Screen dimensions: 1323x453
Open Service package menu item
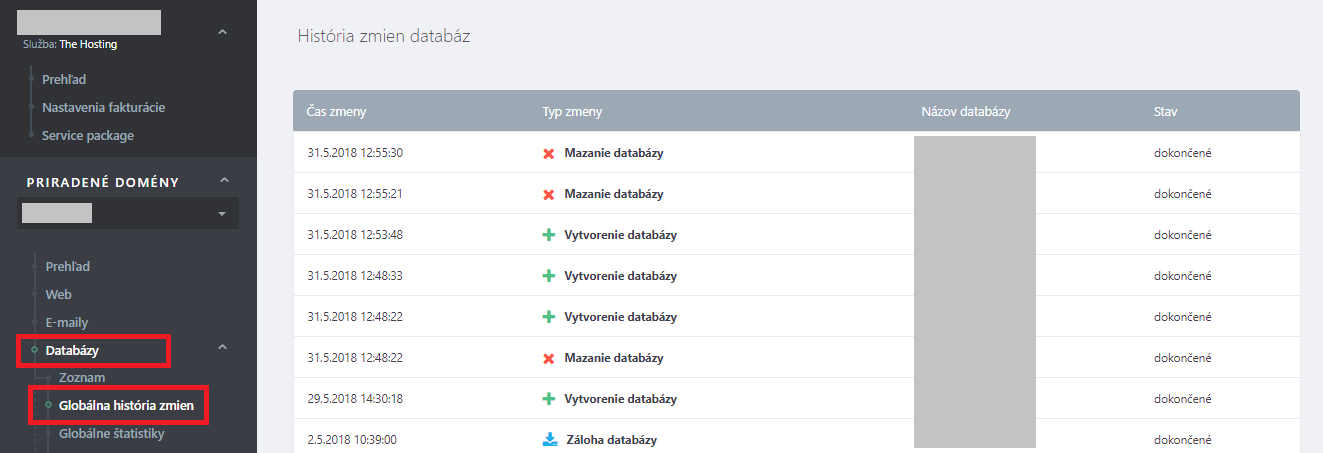tap(88, 135)
